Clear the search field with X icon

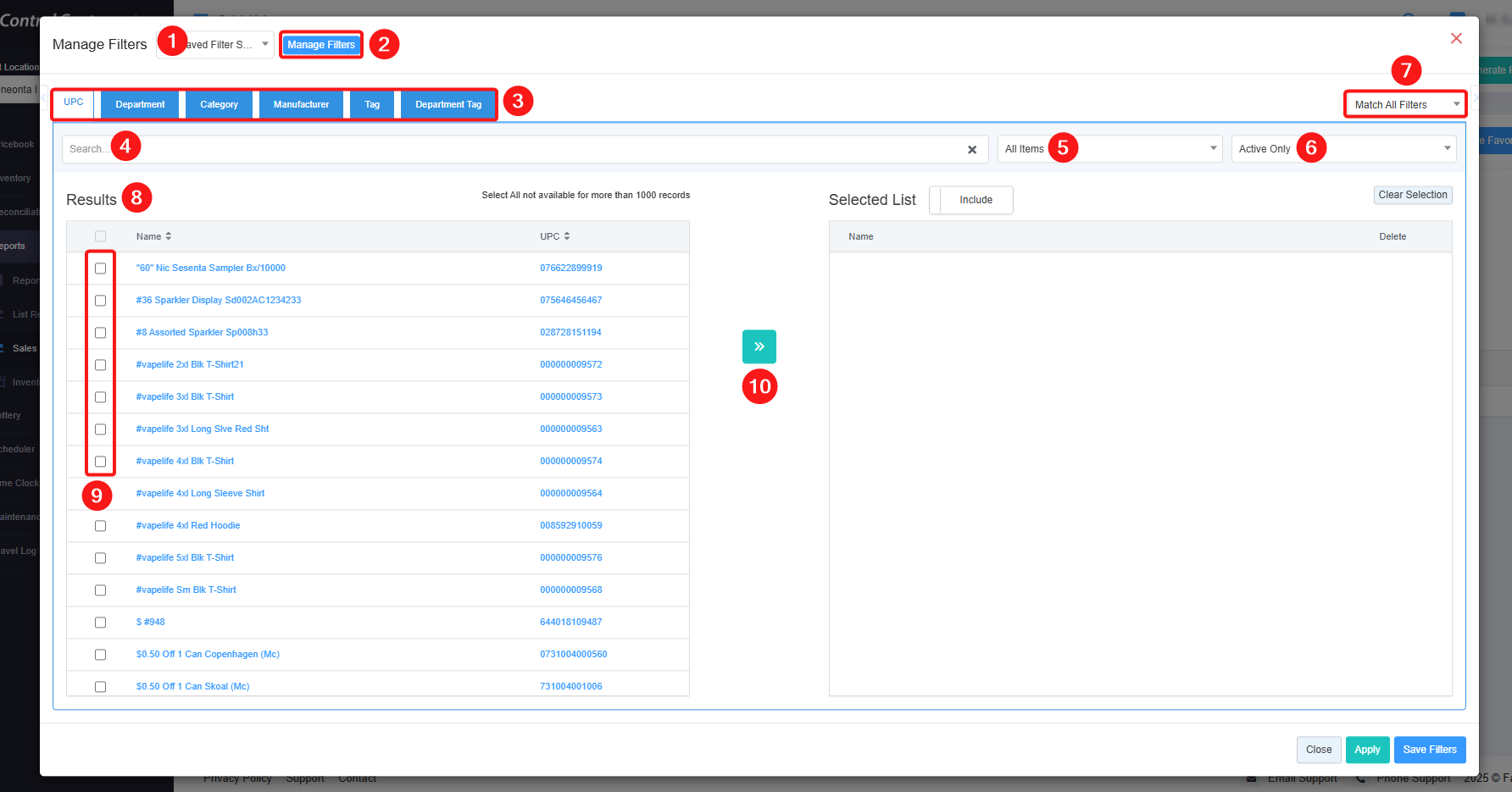pyautogui.click(x=972, y=150)
